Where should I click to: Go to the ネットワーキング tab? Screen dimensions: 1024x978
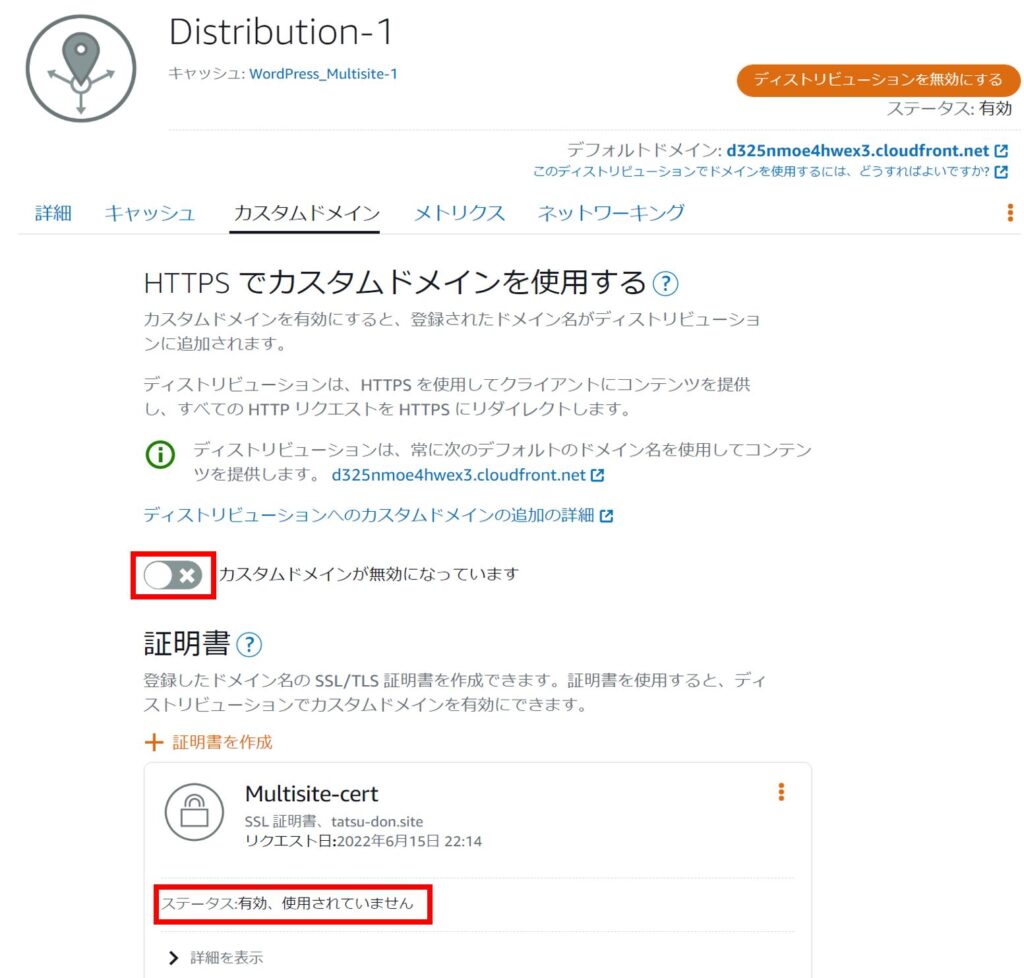point(611,212)
